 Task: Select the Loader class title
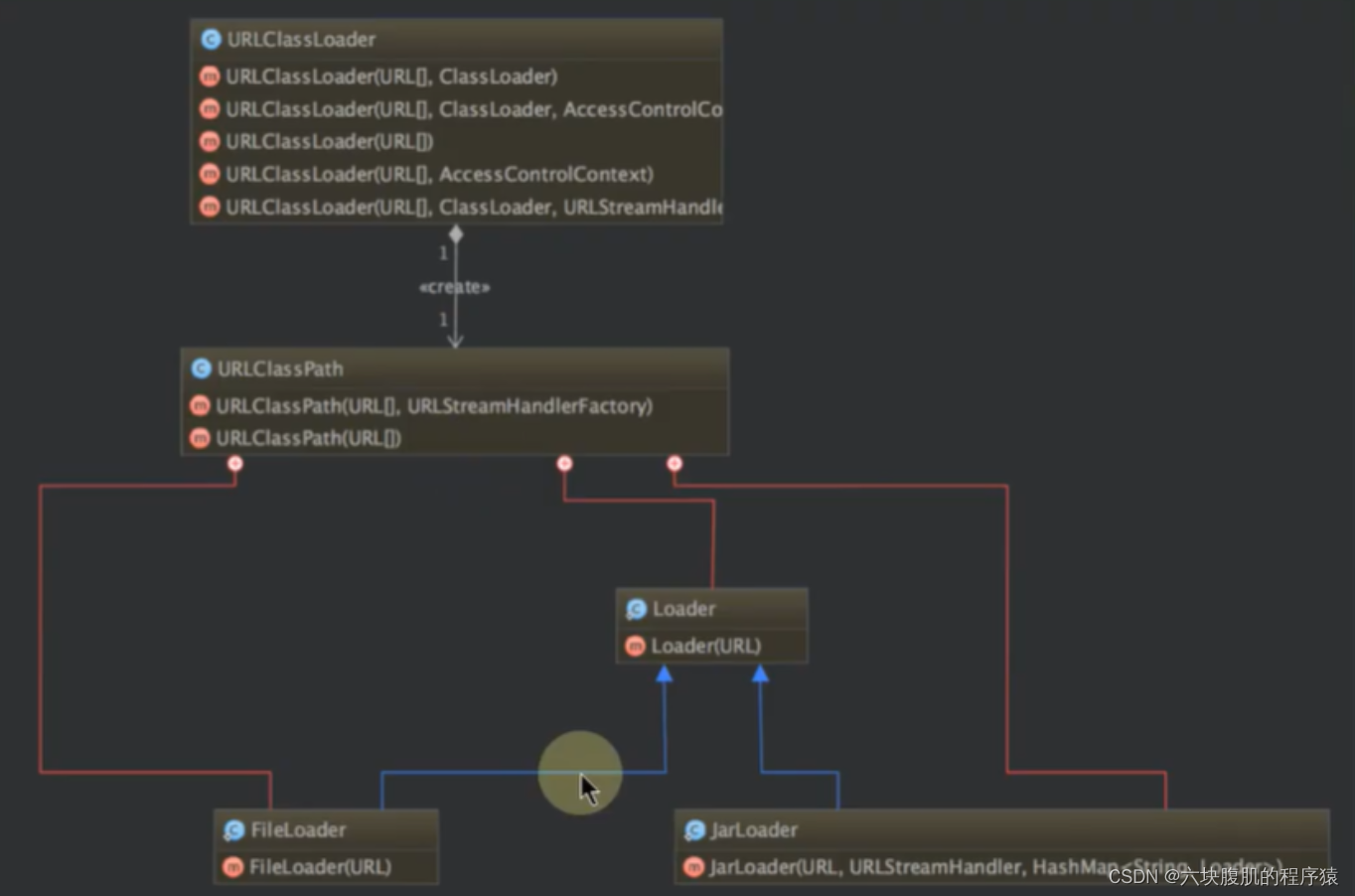[683, 609]
